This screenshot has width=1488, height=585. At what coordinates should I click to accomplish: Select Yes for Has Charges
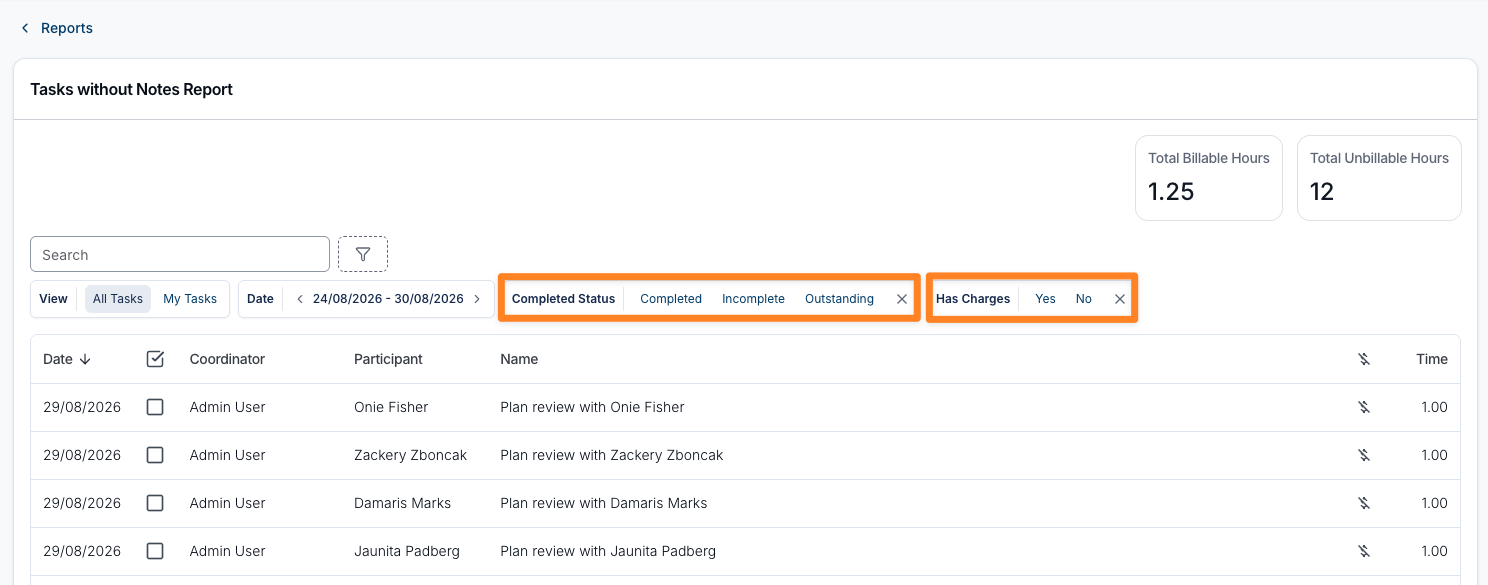(x=1045, y=299)
